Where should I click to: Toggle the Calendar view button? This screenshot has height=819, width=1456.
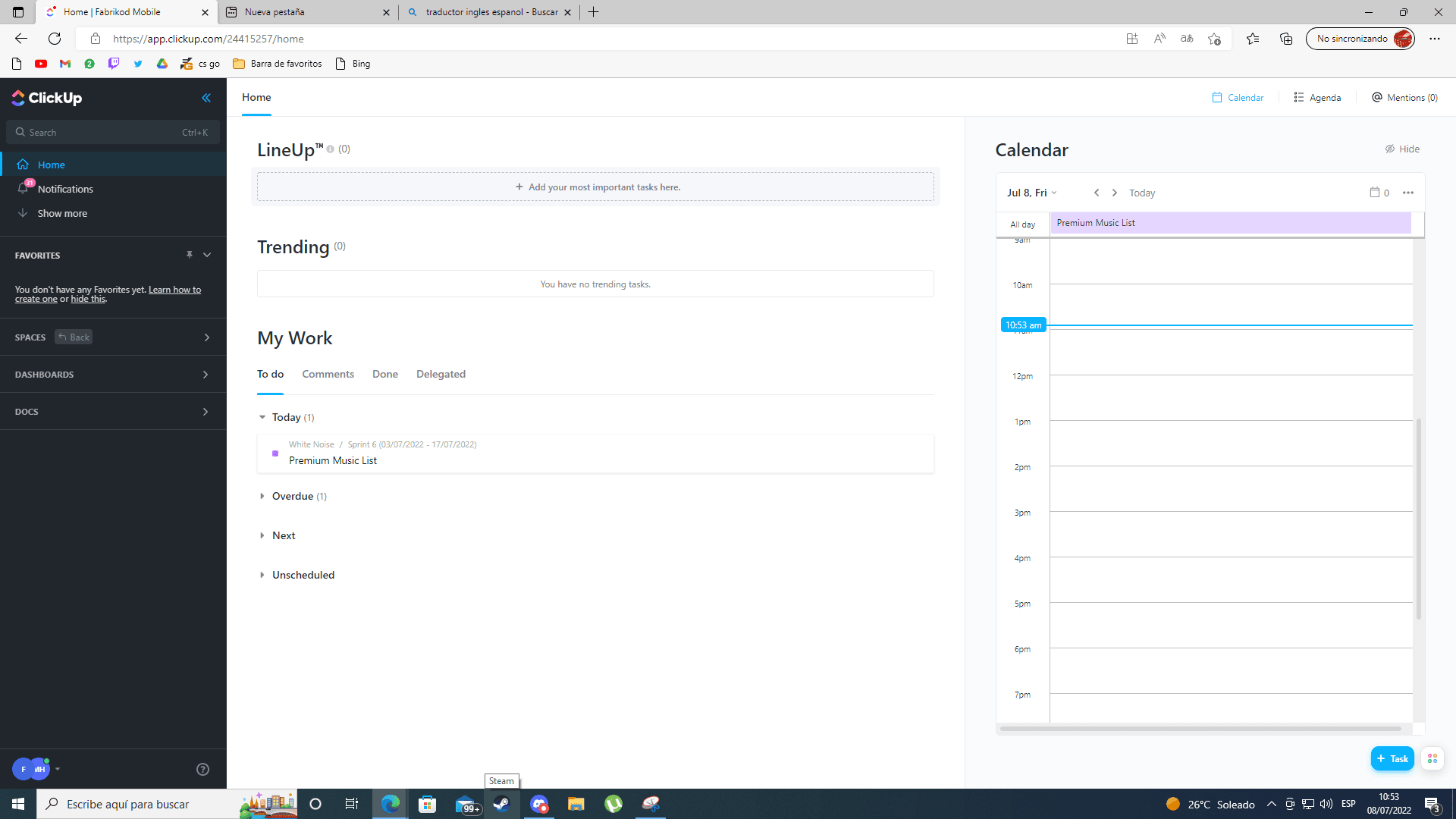[1238, 97]
